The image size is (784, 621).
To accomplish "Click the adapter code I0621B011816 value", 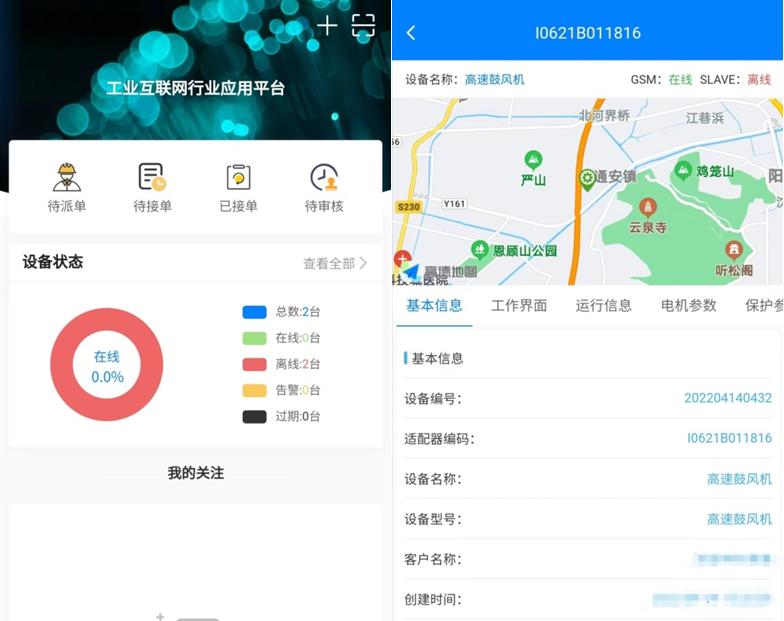I will tap(729, 438).
